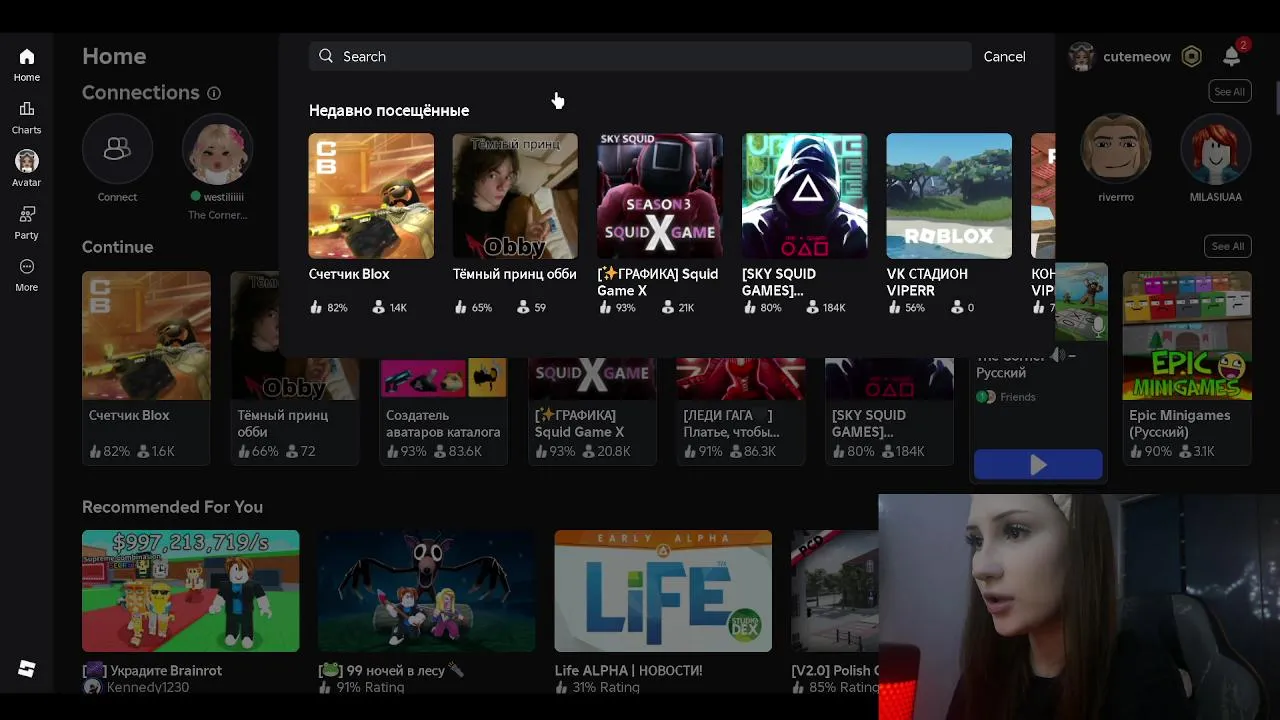The width and height of the screenshot is (1280, 720).
Task: Open Тёмный принц обби card in Continue
Action: (x=294, y=367)
